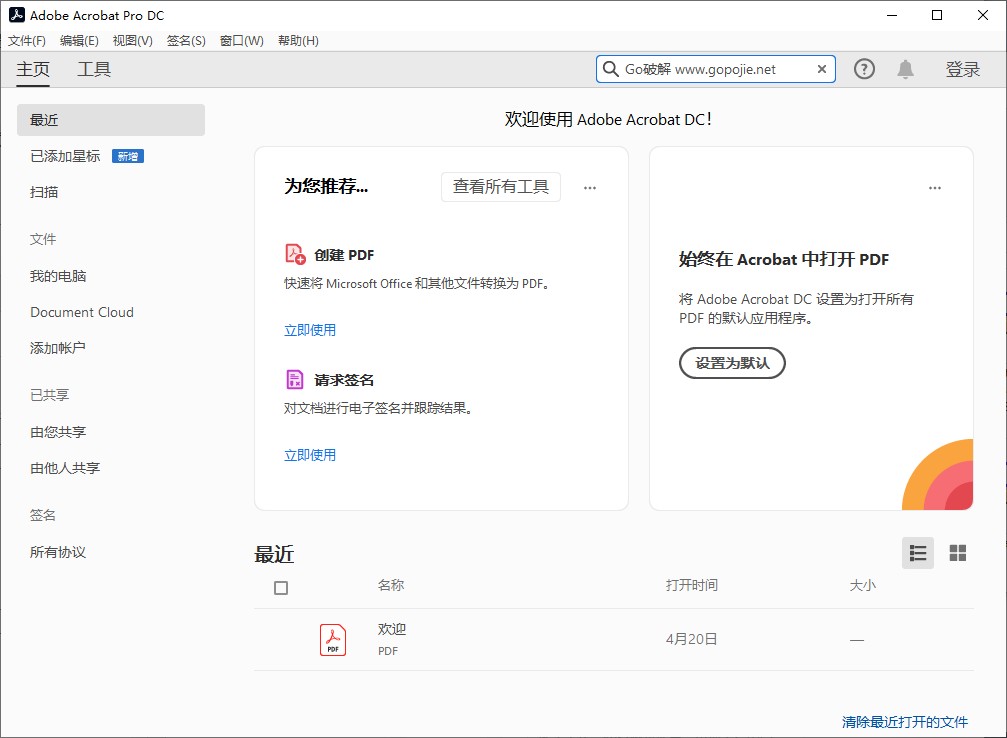Open the more options dots on default PDF card
This screenshot has height=738, width=1007.
tap(934, 188)
